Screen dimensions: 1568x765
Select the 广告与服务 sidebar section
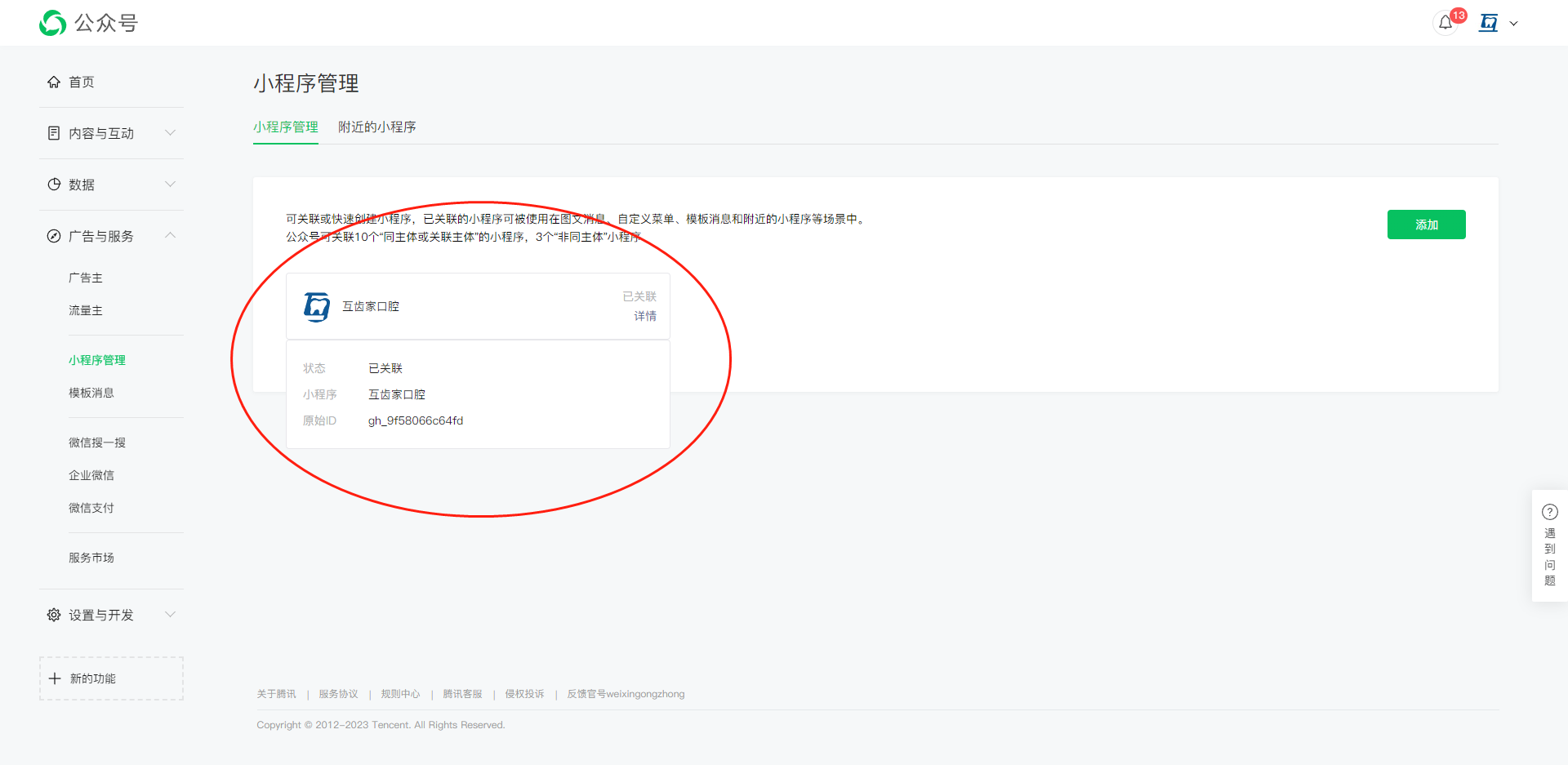point(101,236)
